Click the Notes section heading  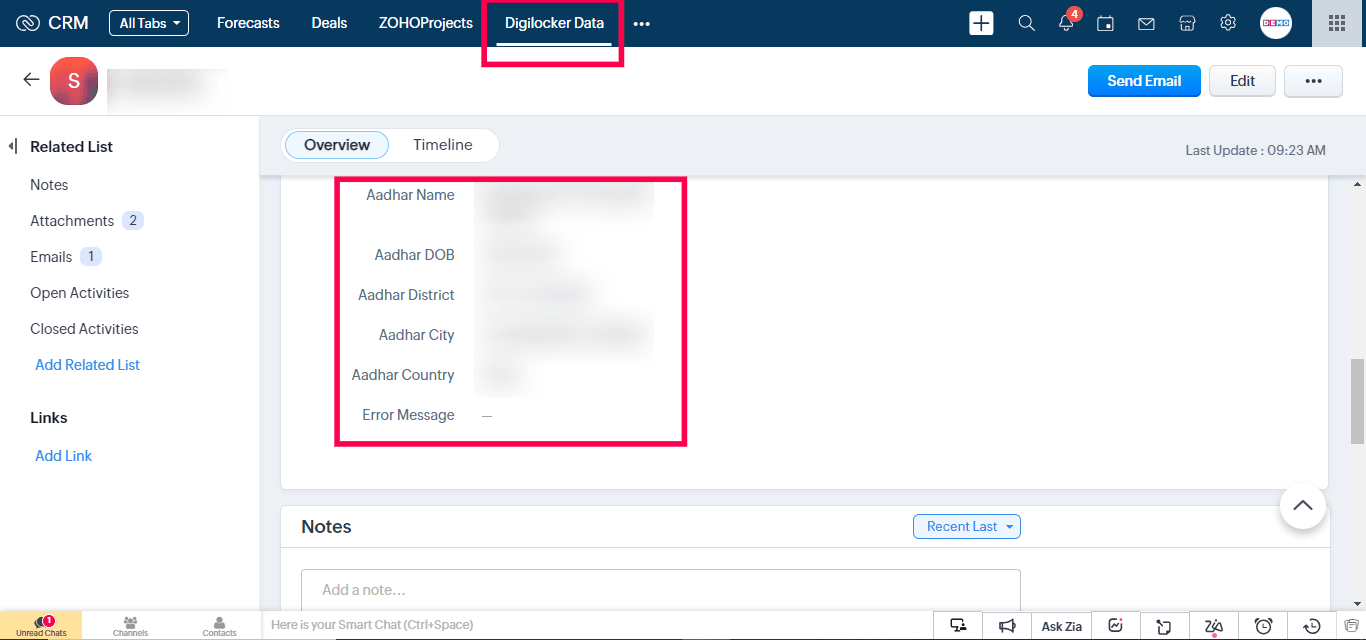click(326, 527)
